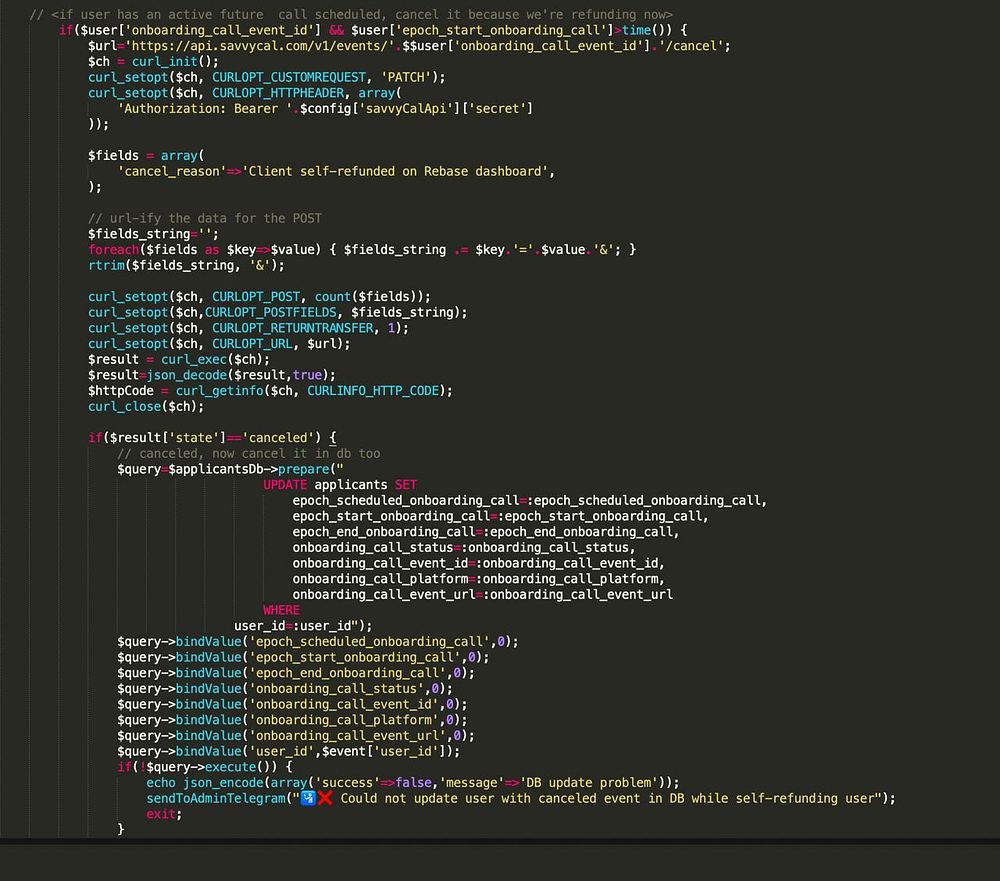1000x881 pixels.
Task: Click the CURLOPT_RETURNTRANSFER line
Action: [248, 328]
